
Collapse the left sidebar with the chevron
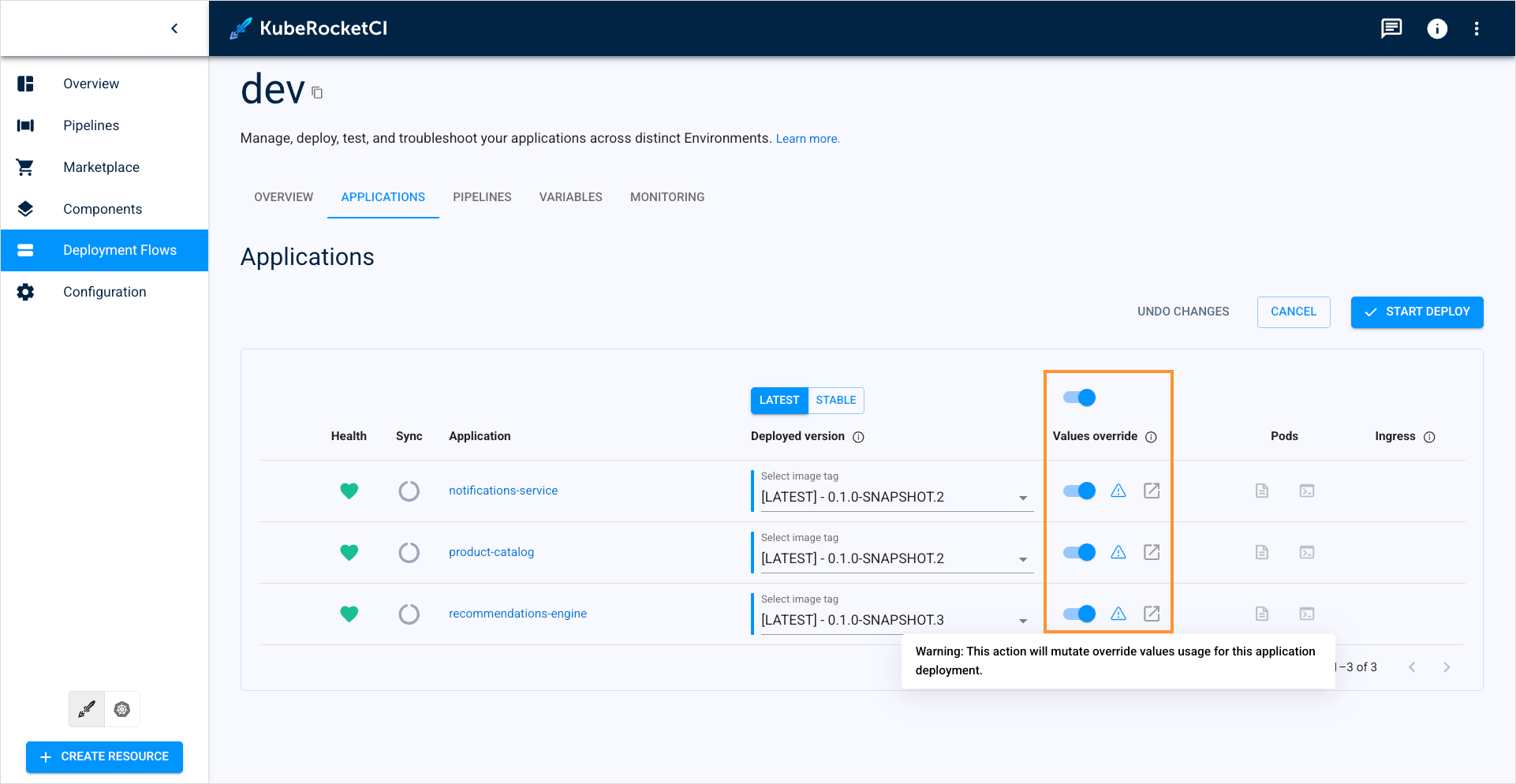174,28
